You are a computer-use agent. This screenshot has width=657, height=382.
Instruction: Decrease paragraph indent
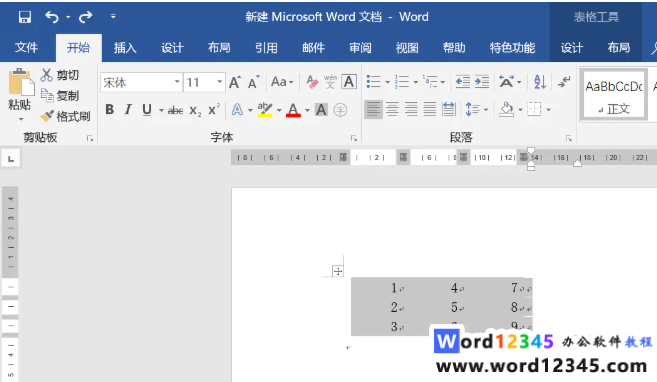pyautogui.click(x=463, y=82)
